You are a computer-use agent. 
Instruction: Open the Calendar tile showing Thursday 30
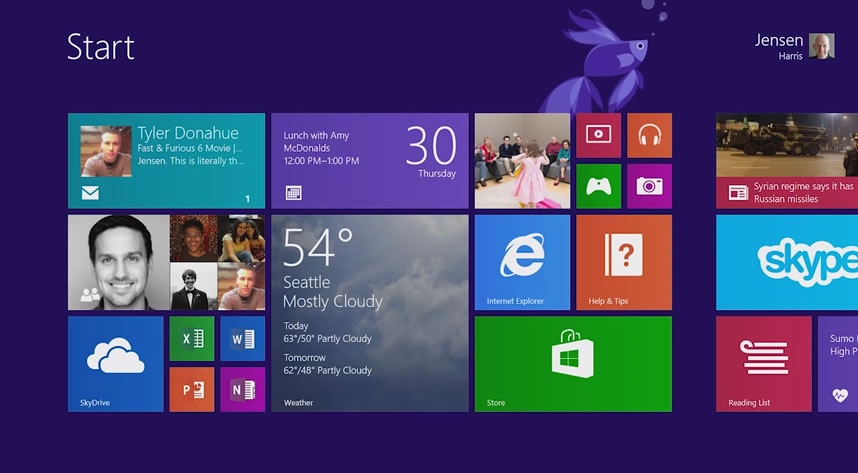(370, 161)
